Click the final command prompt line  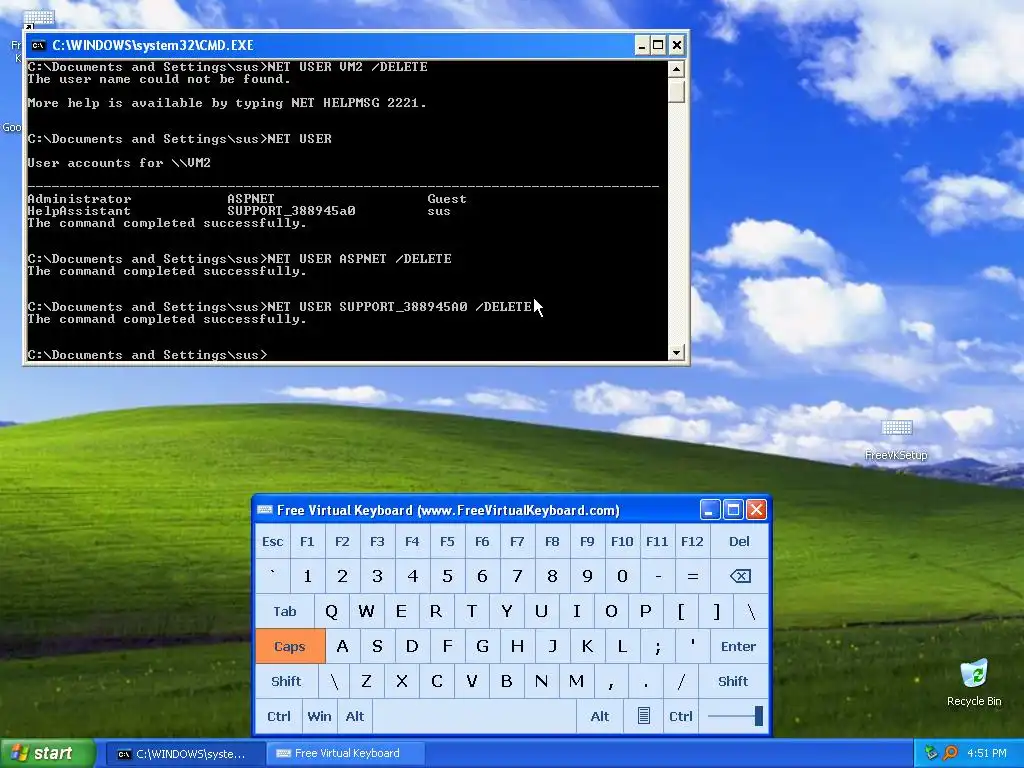tap(148, 355)
